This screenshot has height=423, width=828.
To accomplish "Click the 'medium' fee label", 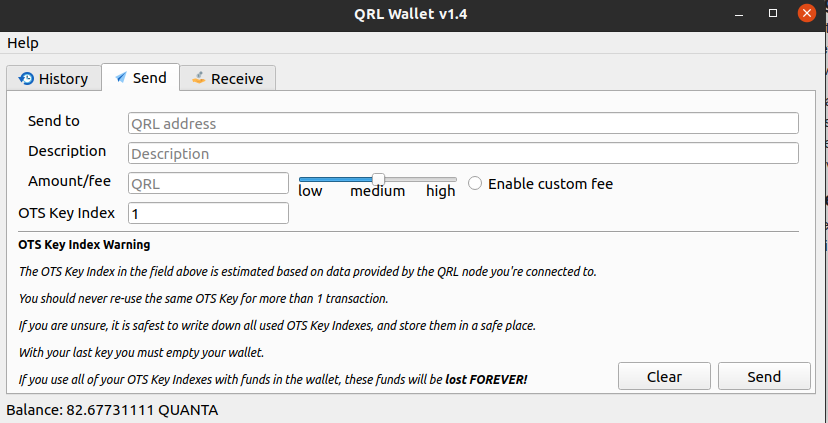I will [x=378, y=191].
